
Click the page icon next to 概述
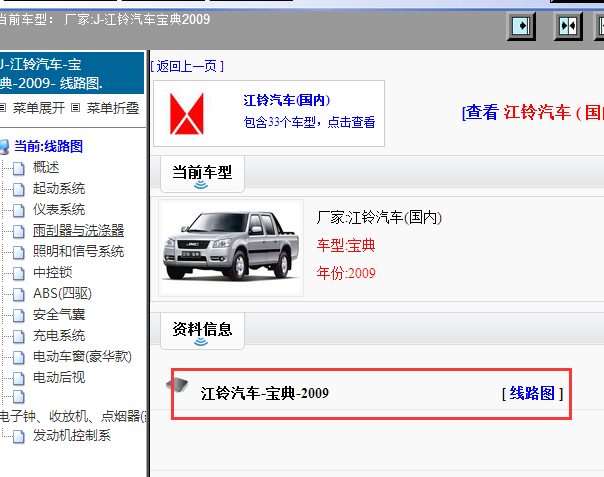[18, 168]
